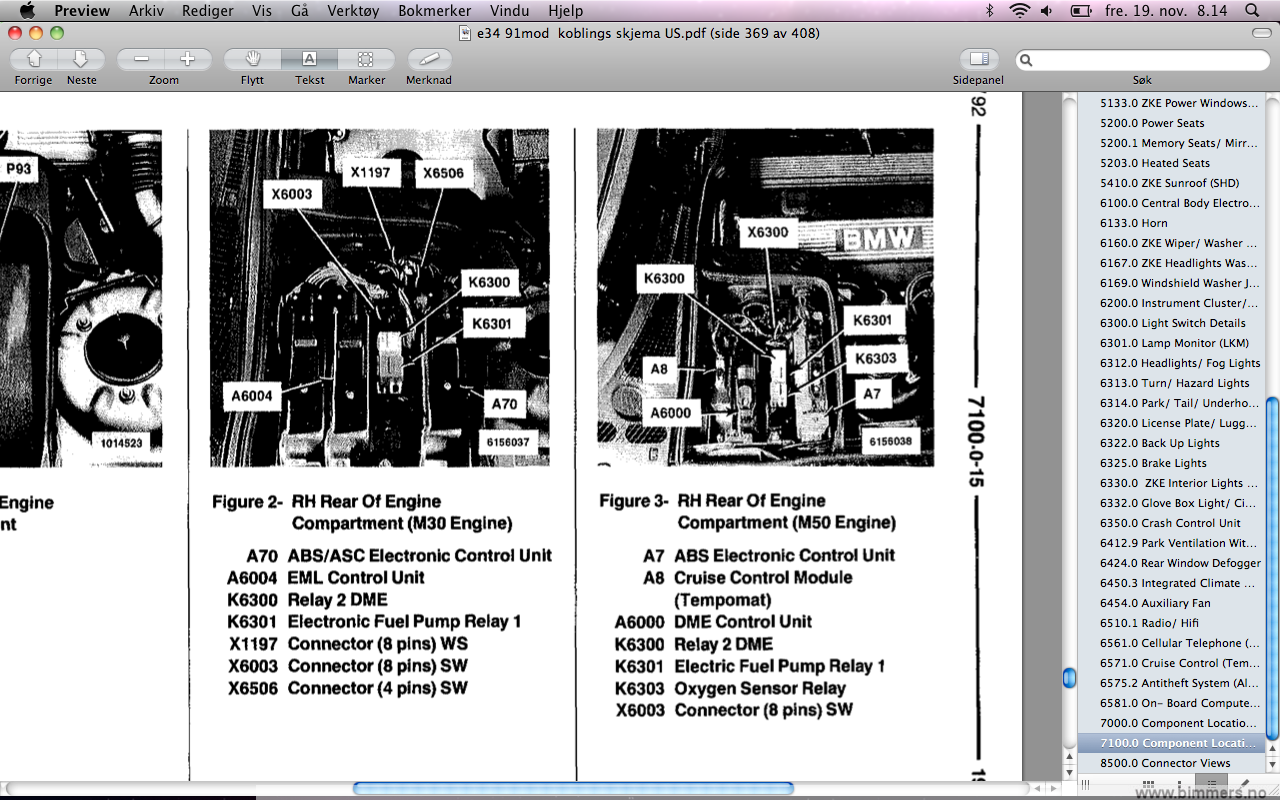
Task: Select '6350.0 Crash Control Unit' entry
Action: point(1170,523)
